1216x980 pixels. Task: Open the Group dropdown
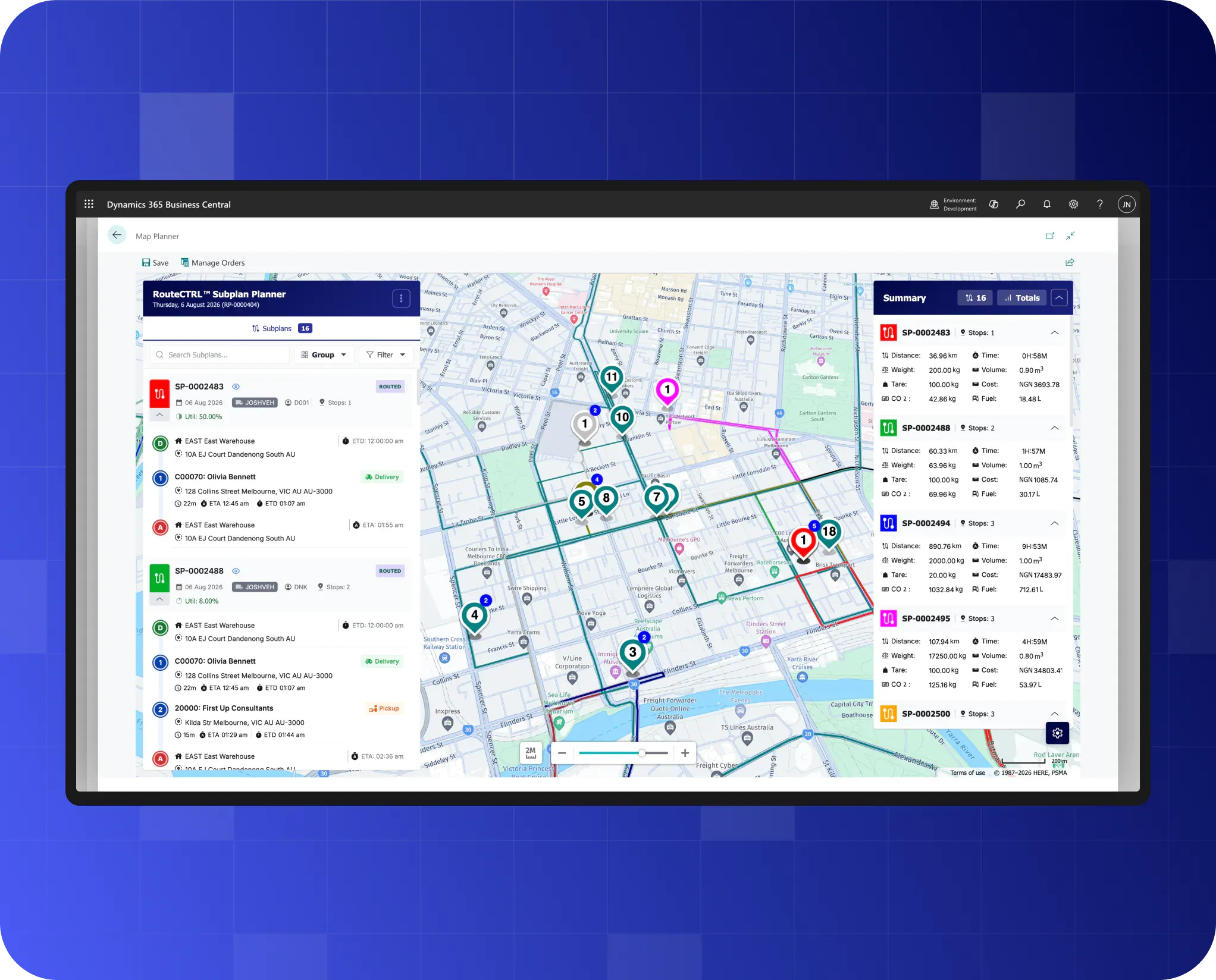(324, 355)
